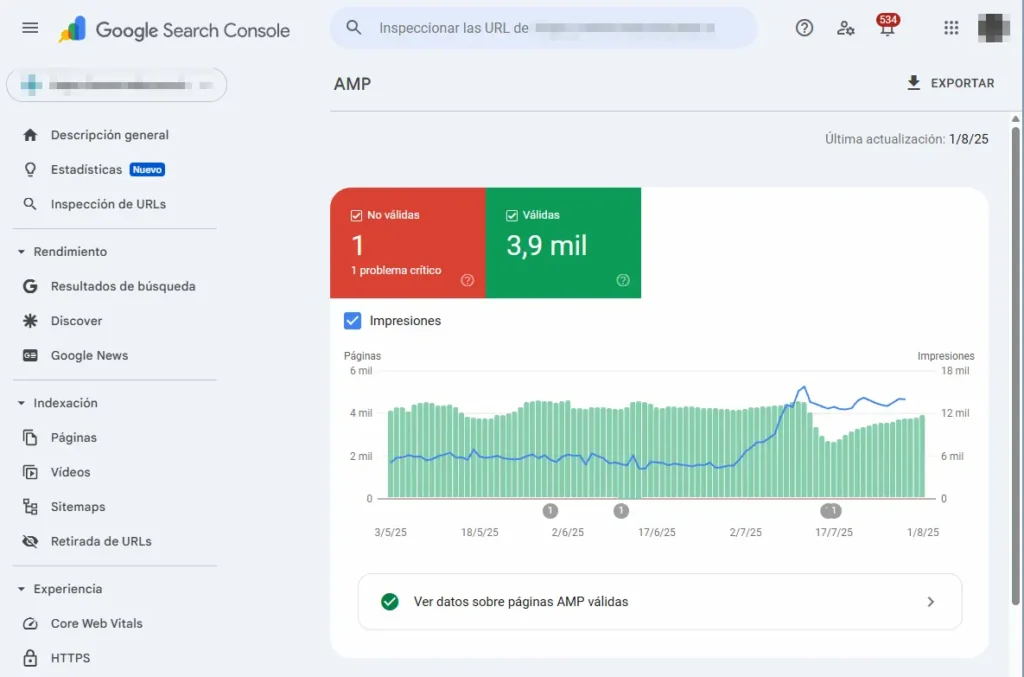Image resolution: width=1024 pixels, height=677 pixels.
Task: Click the vertical page scrollbar
Action: [1016, 366]
